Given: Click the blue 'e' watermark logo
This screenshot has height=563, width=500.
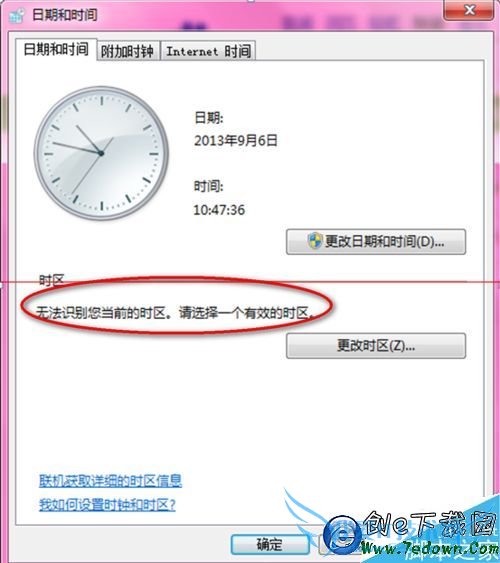Looking at the screenshot, I should coord(343,535).
